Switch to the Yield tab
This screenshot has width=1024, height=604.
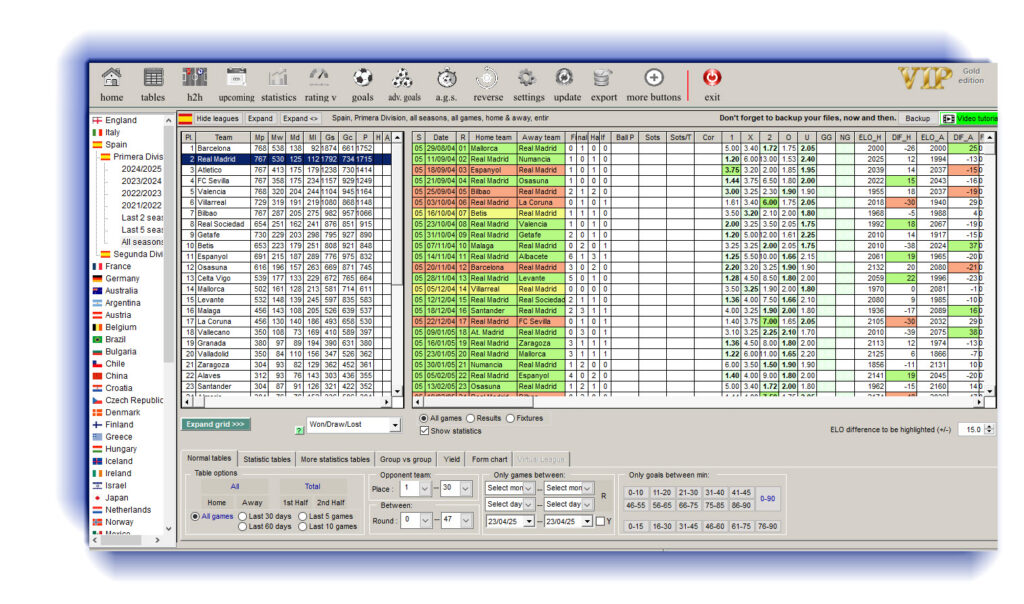tap(452, 460)
